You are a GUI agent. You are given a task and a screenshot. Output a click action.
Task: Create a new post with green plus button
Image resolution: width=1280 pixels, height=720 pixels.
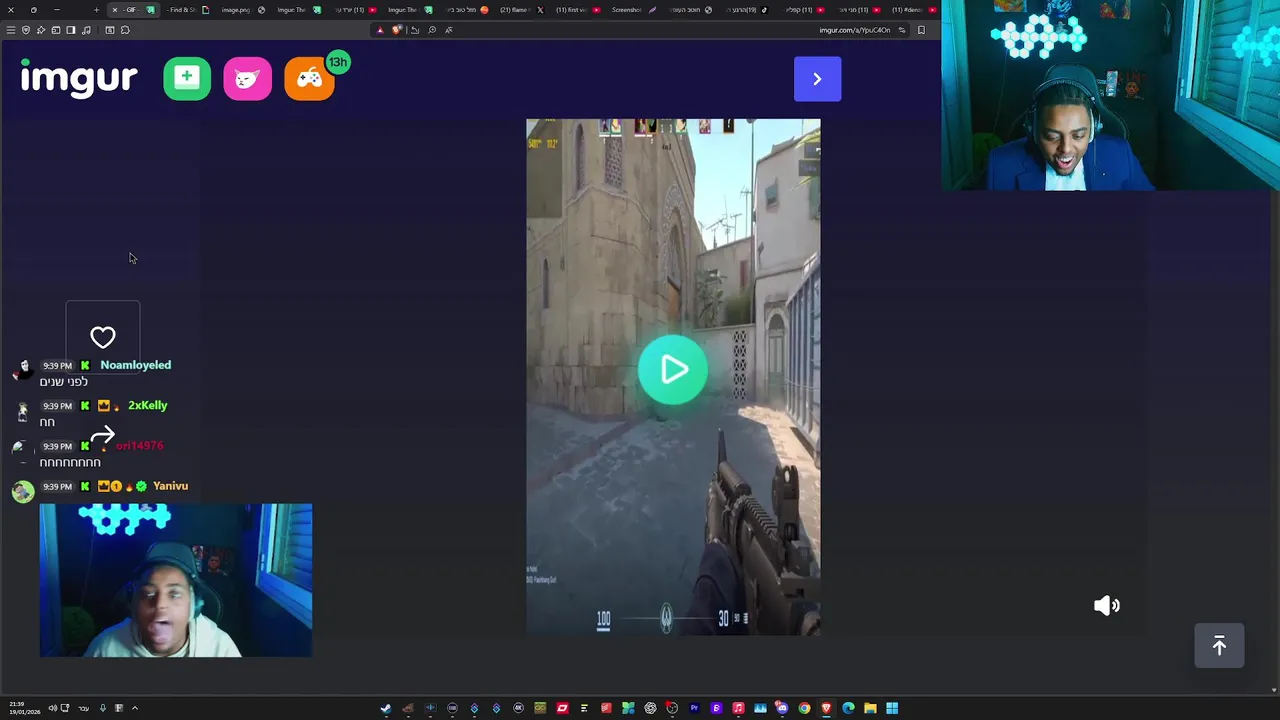187,78
